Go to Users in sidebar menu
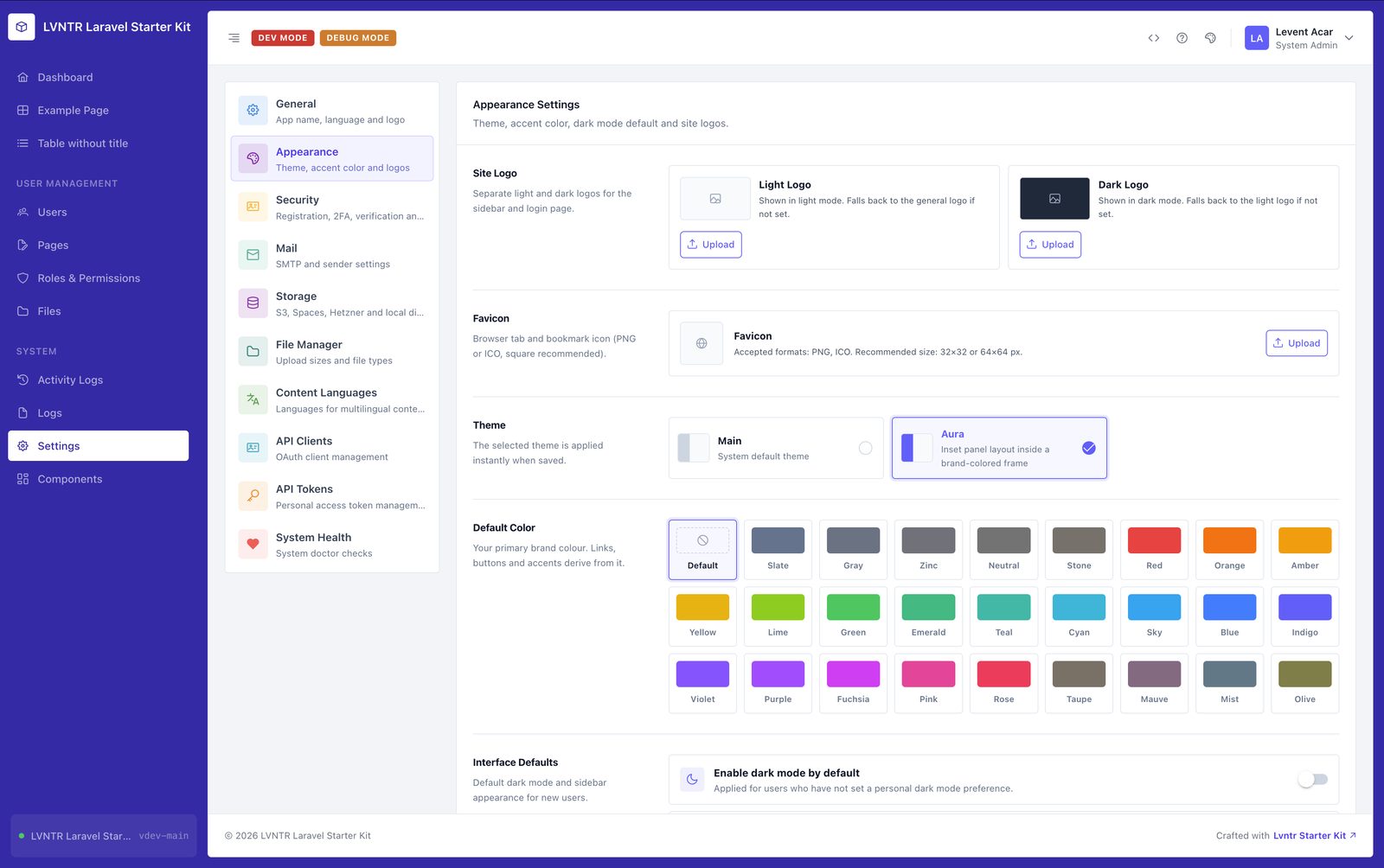 [x=99, y=213]
